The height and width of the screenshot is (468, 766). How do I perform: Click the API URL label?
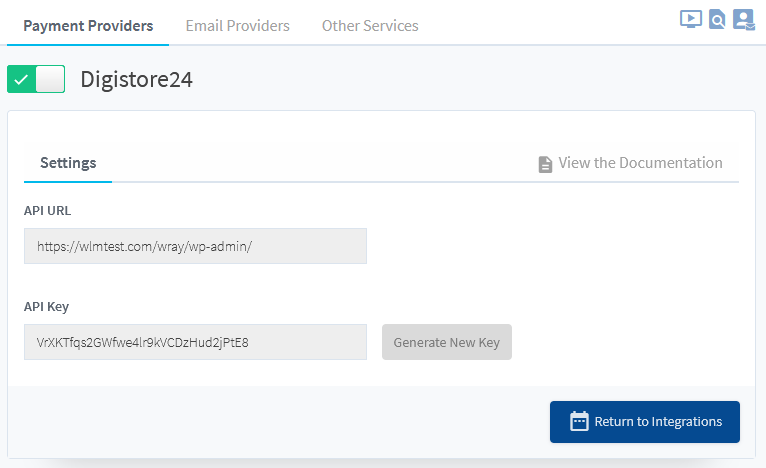point(47,211)
